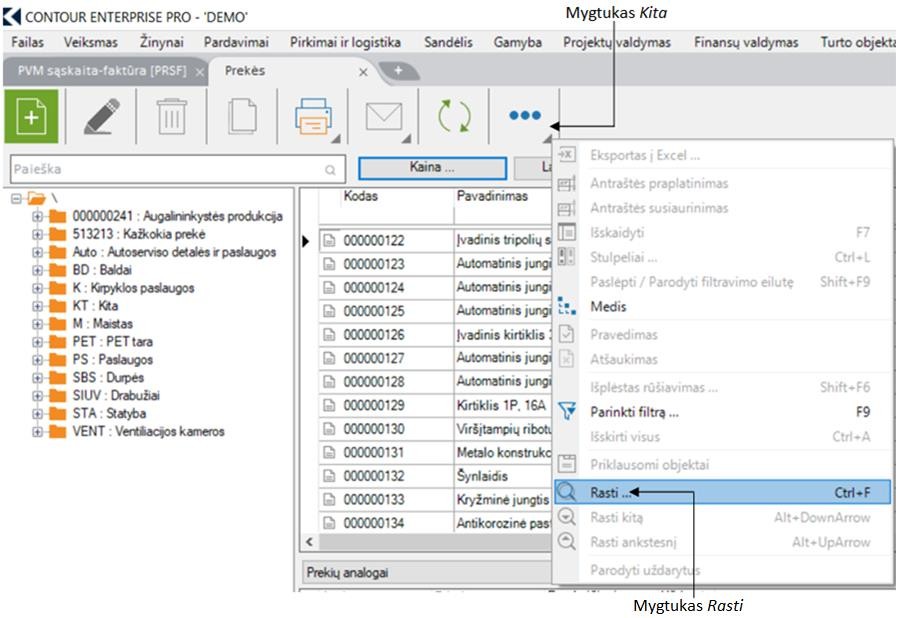Viewport: 899px width, 618px height.
Task: Open the Email button dropdown arrow
Action: (406, 138)
